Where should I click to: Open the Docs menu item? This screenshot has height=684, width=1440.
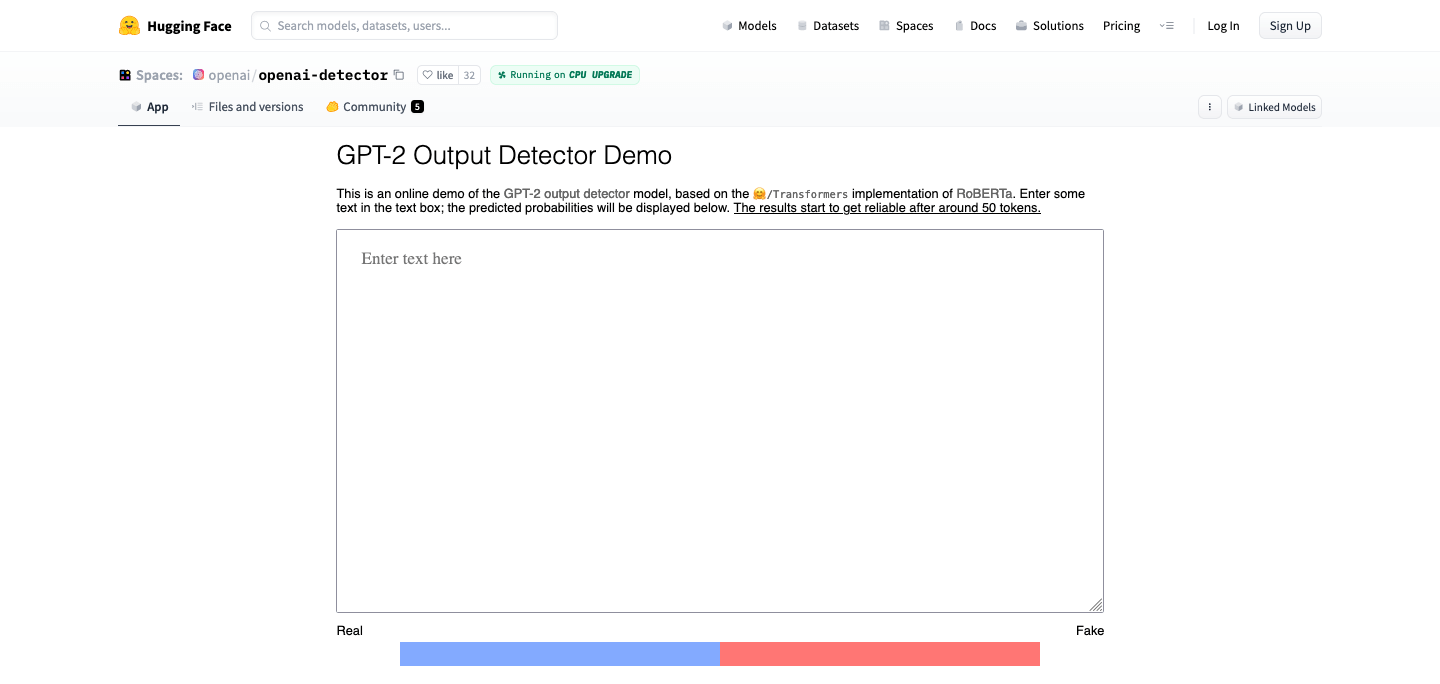click(x=975, y=26)
